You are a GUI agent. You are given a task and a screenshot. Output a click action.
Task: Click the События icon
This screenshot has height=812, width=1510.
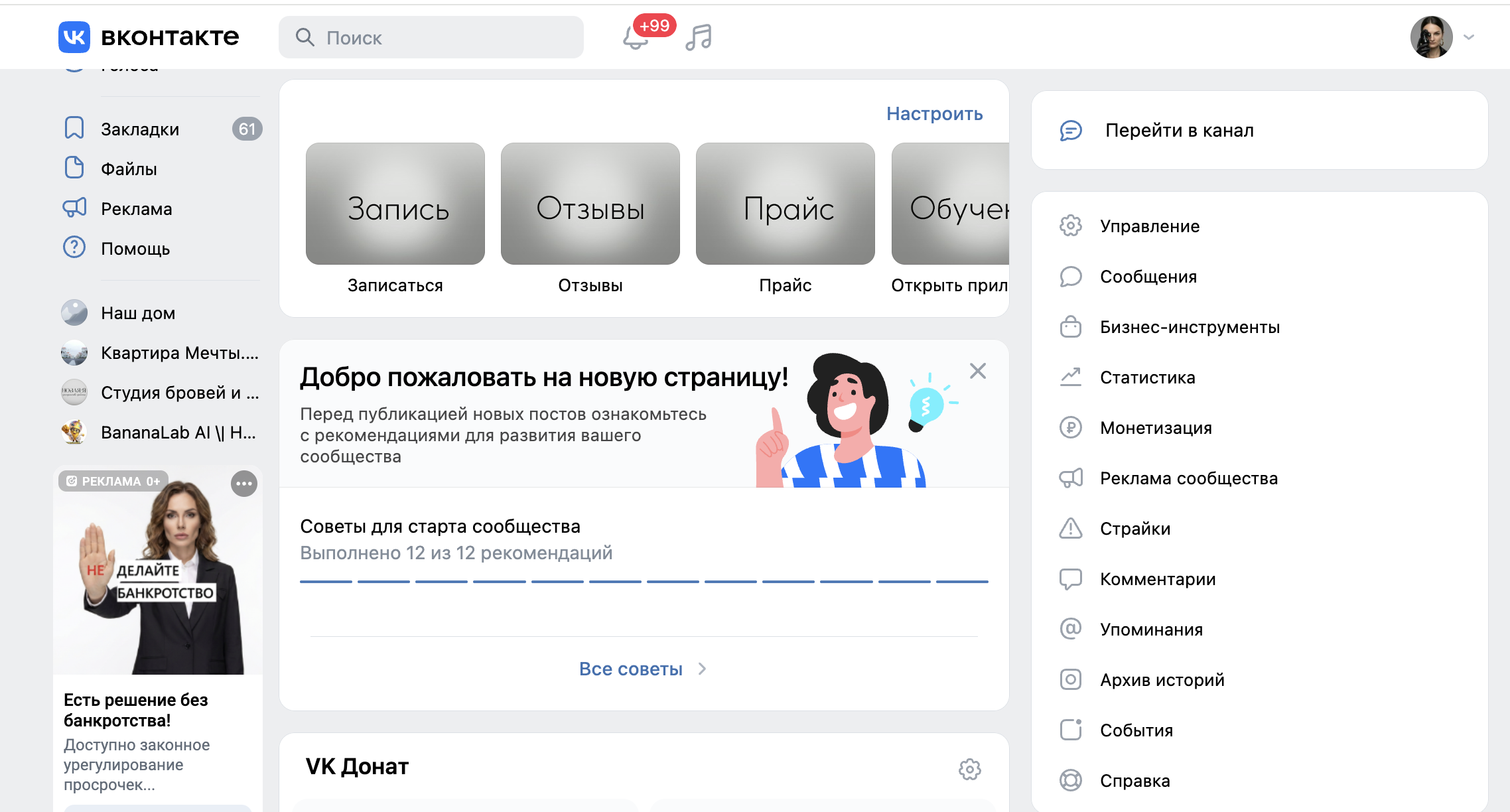1071,730
